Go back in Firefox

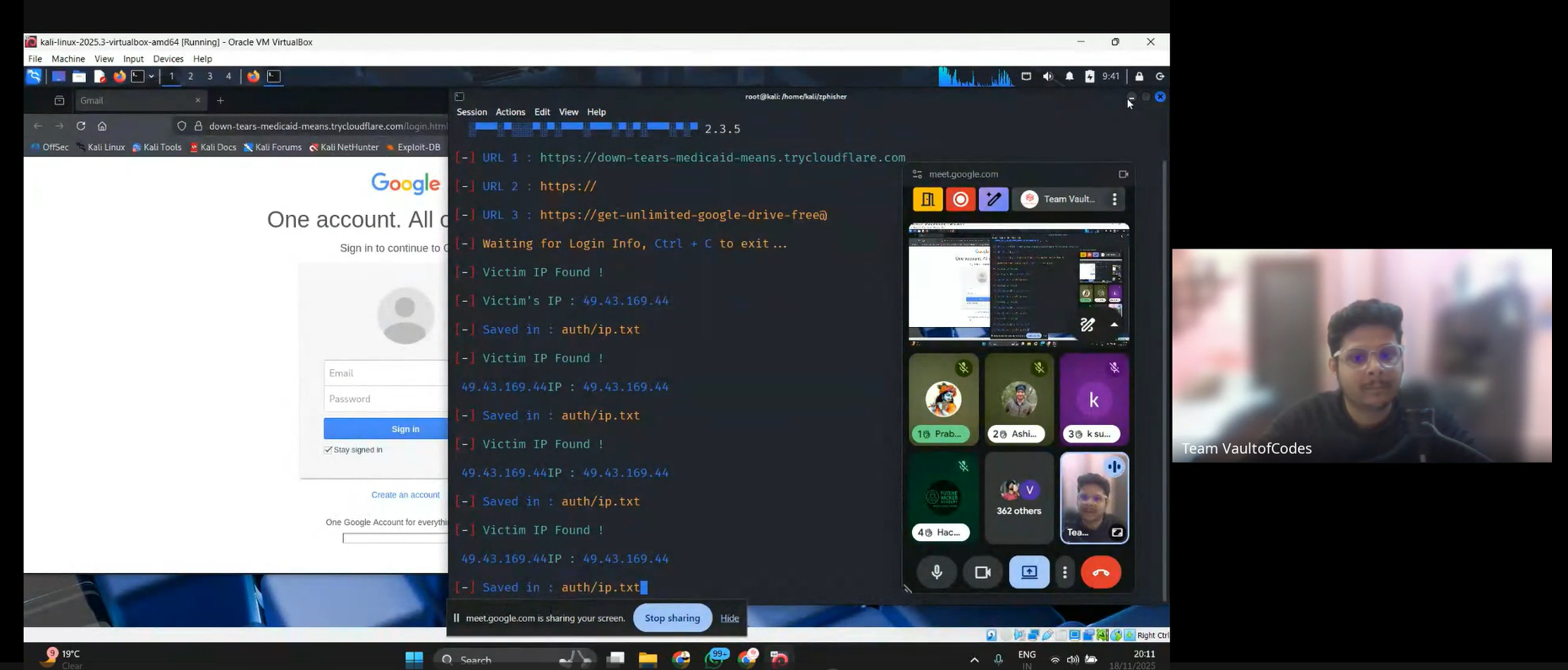point(38,126)
